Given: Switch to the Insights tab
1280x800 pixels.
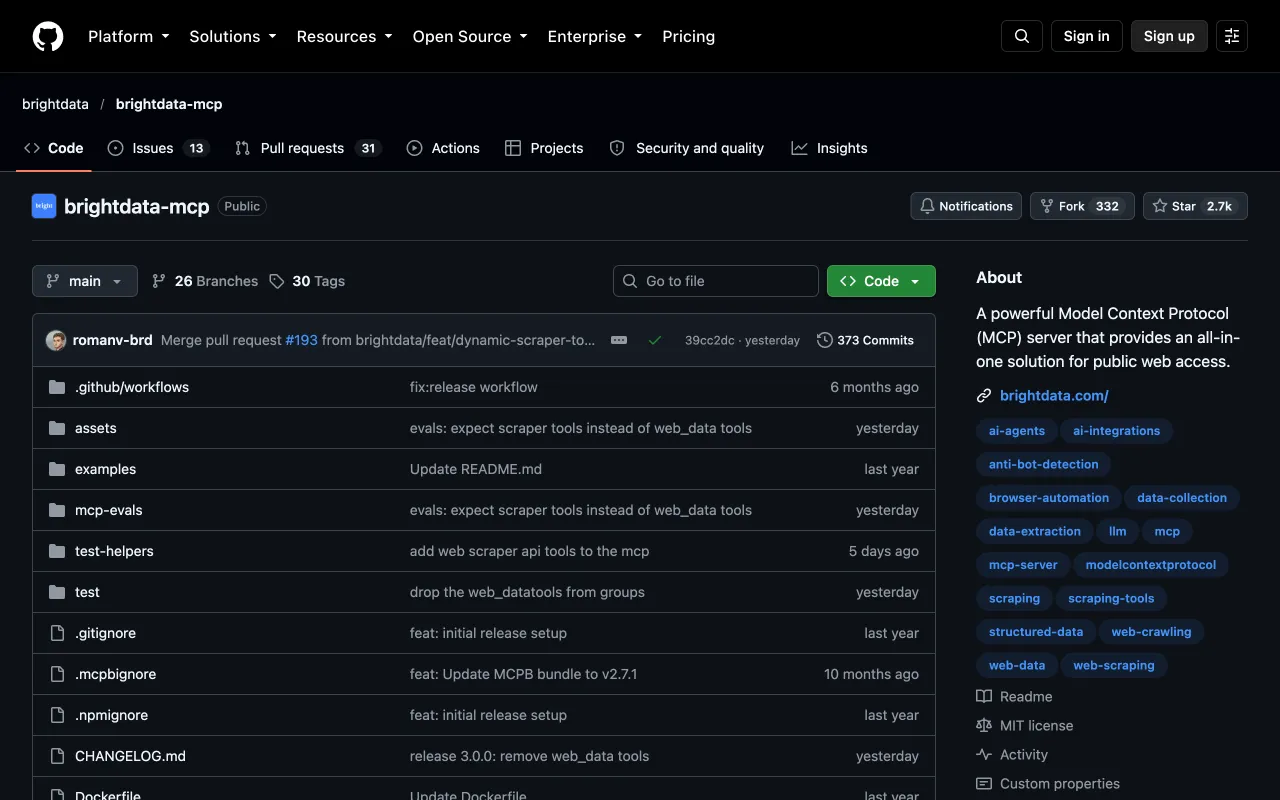Looking at the screenshot, I should coord(829,148).
